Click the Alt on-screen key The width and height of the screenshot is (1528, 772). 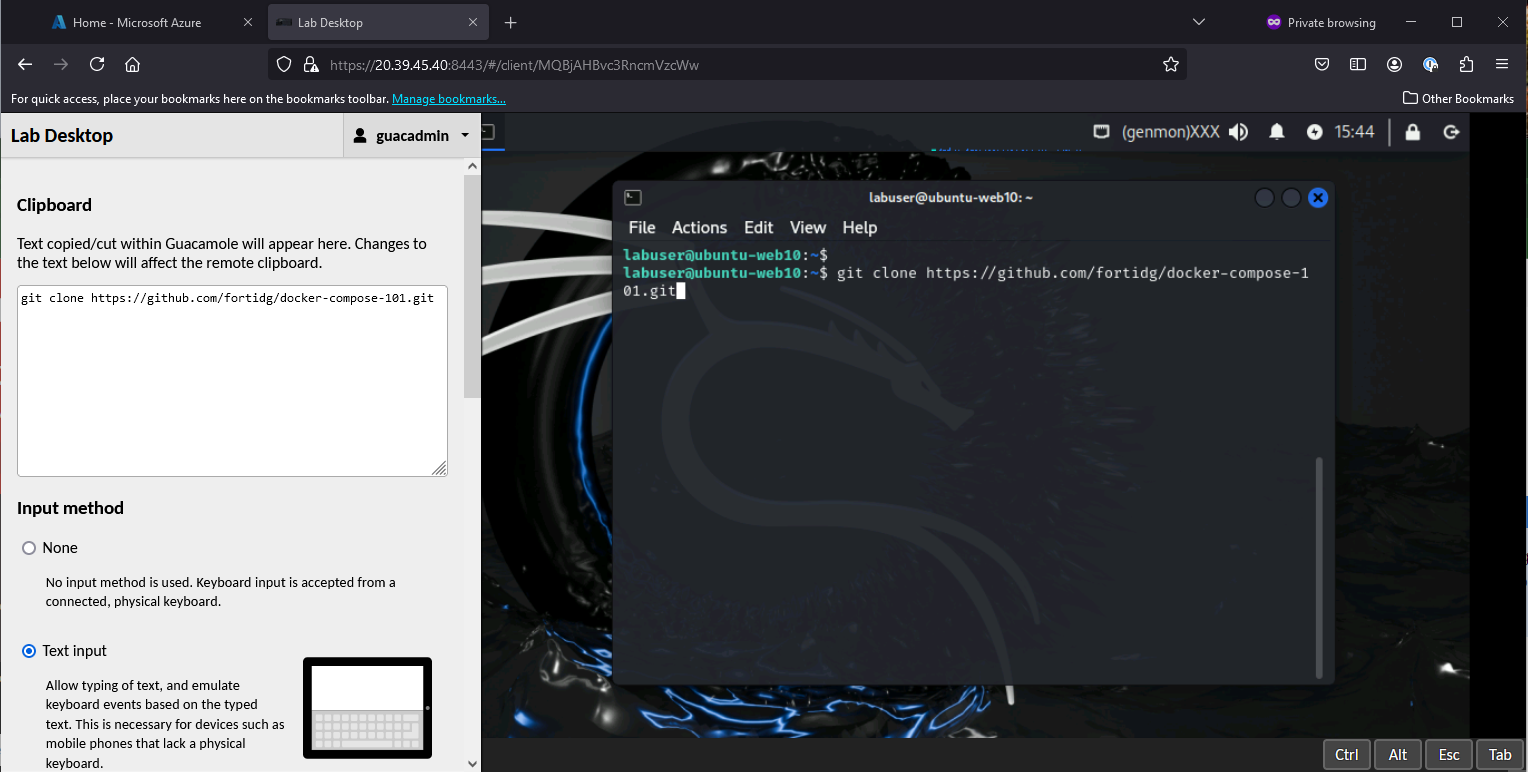pos(1398,755)
